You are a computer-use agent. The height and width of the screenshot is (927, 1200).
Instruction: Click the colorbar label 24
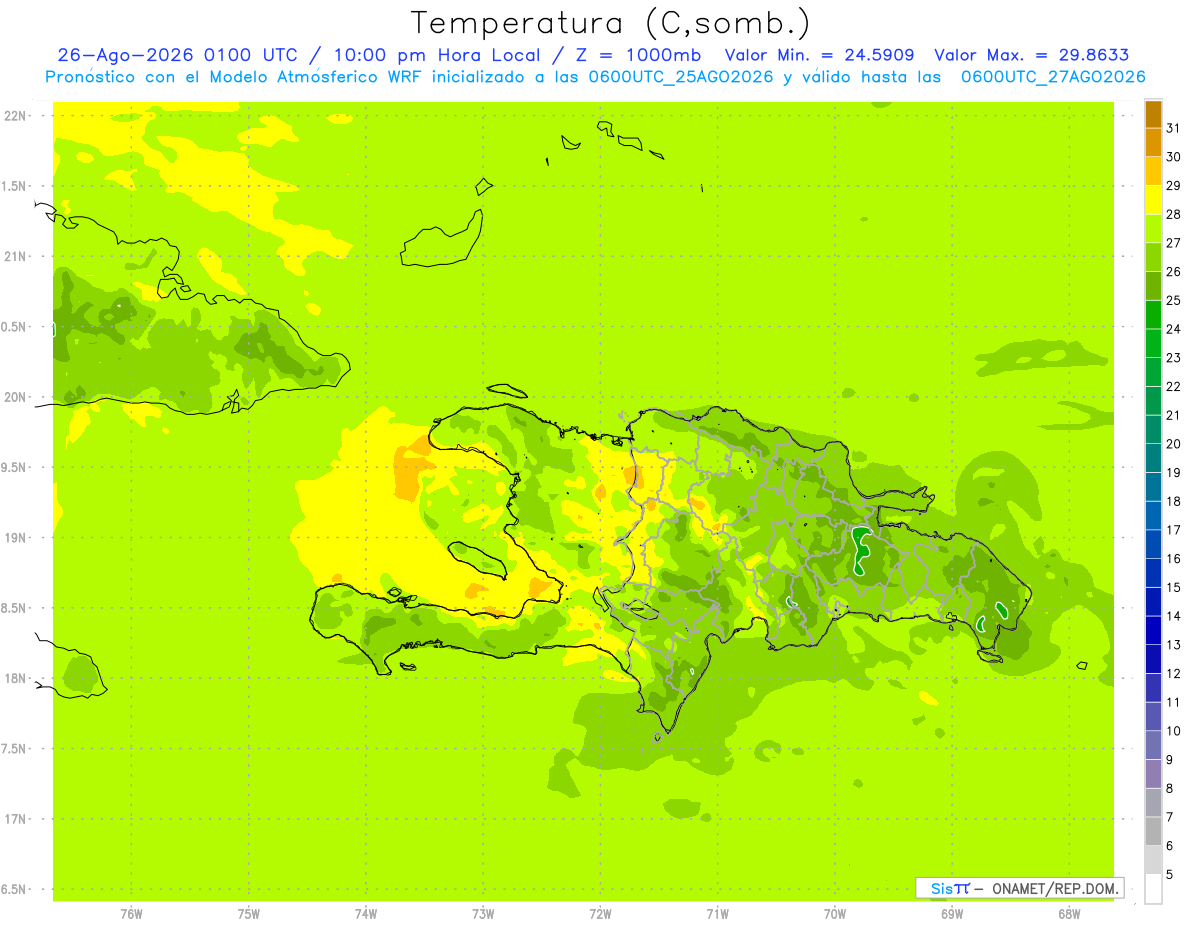click(x=1173, y=329)
